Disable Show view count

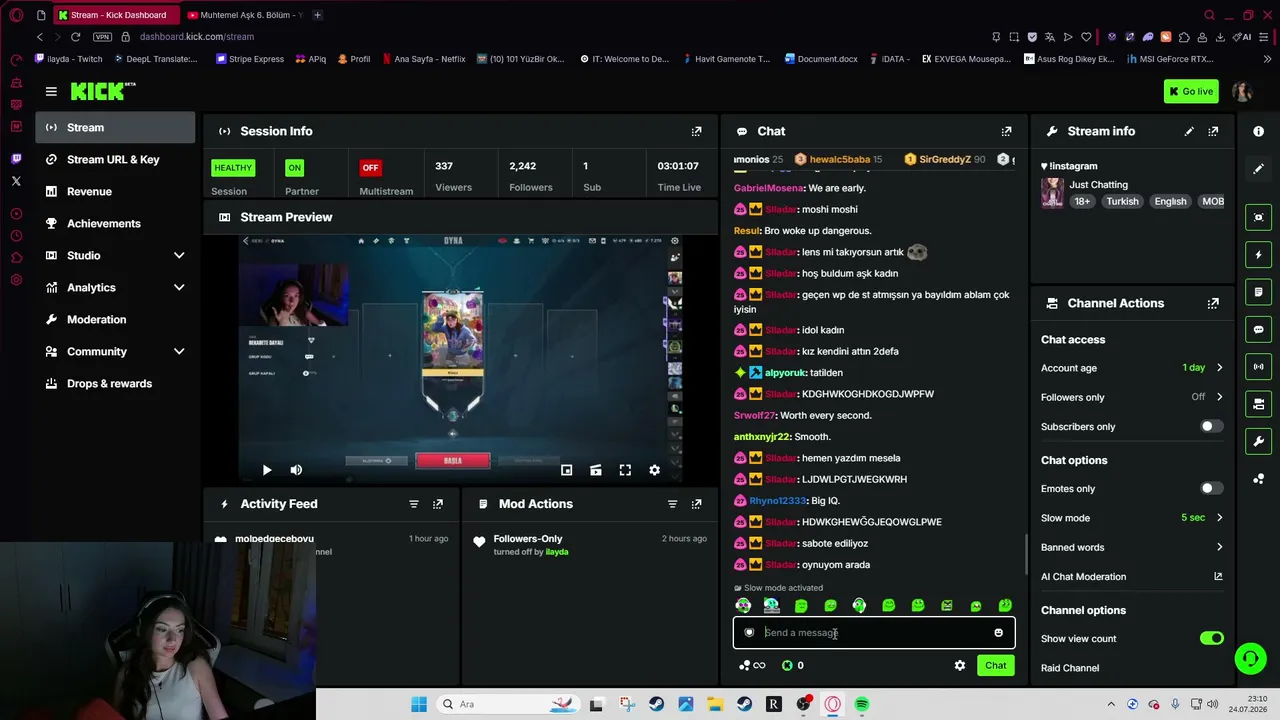coord(1211,639)
